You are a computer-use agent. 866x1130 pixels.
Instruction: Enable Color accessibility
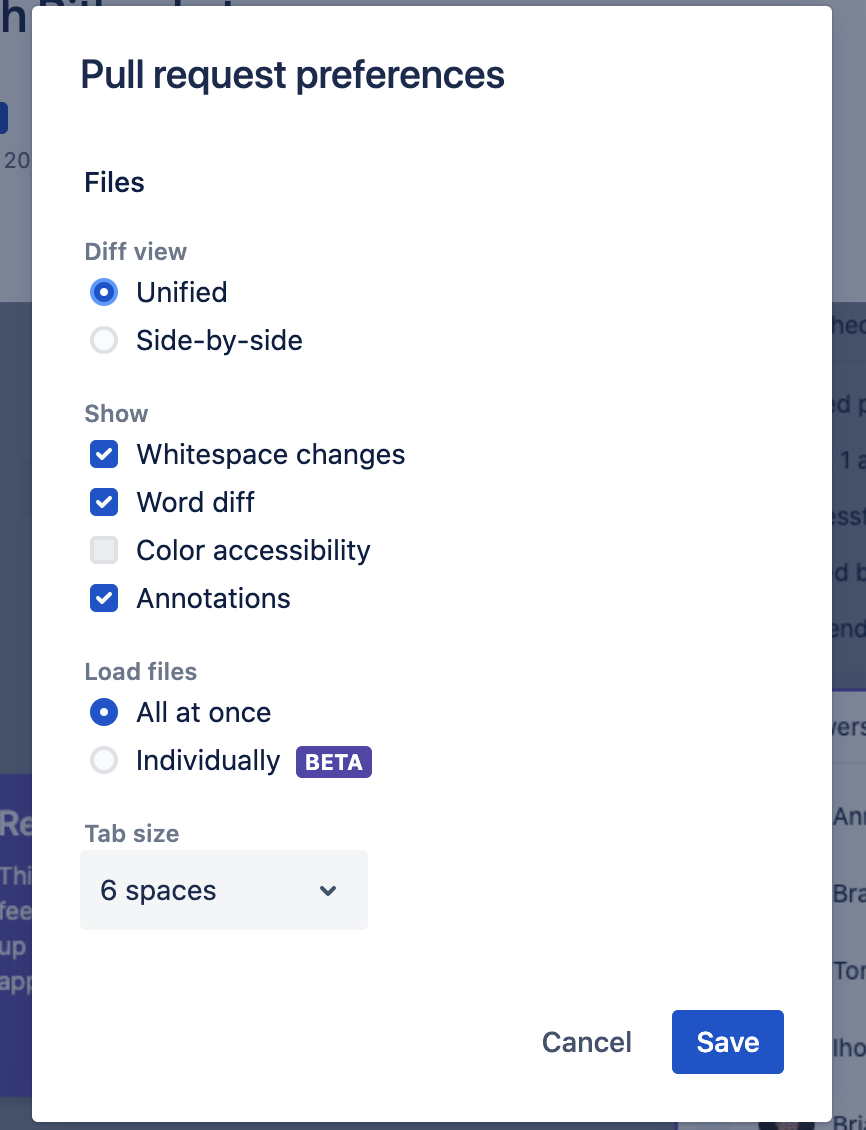[104, 550]
